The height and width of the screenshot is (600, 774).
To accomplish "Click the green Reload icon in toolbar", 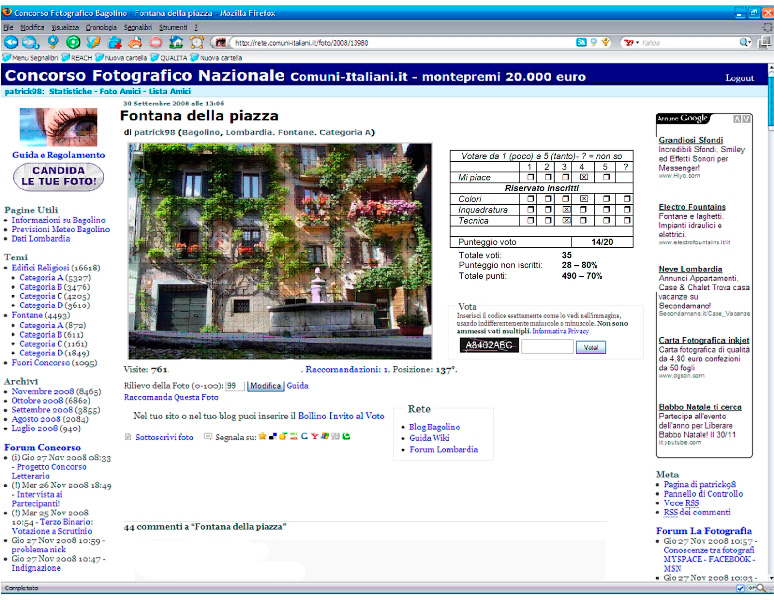I will coord(73,43).
